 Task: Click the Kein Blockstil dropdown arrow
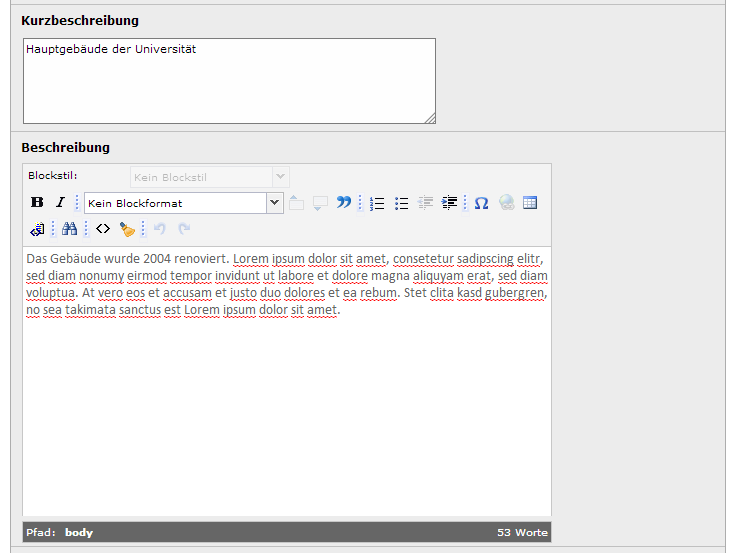280,177
